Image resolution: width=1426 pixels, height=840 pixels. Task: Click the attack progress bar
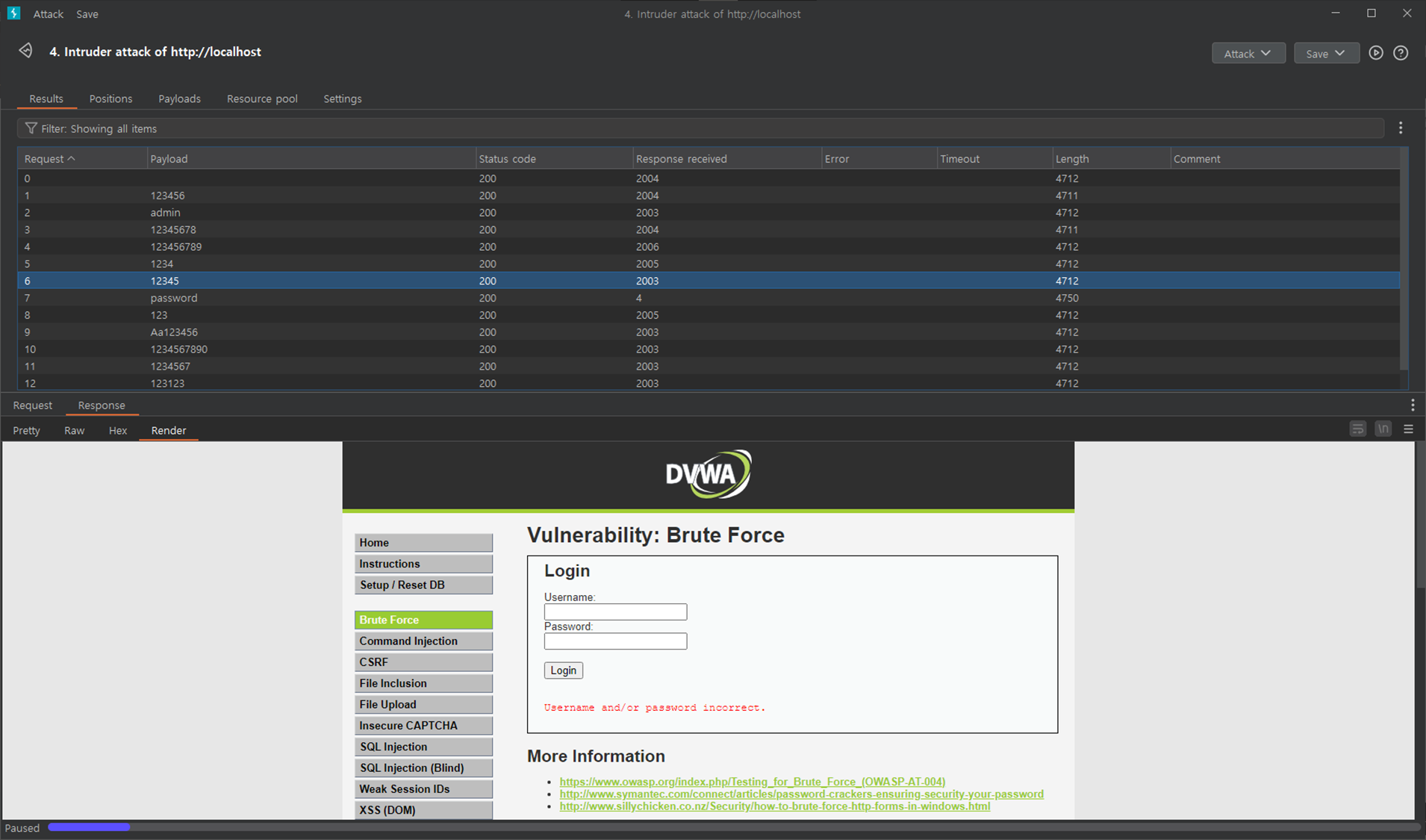click(733, 827)
